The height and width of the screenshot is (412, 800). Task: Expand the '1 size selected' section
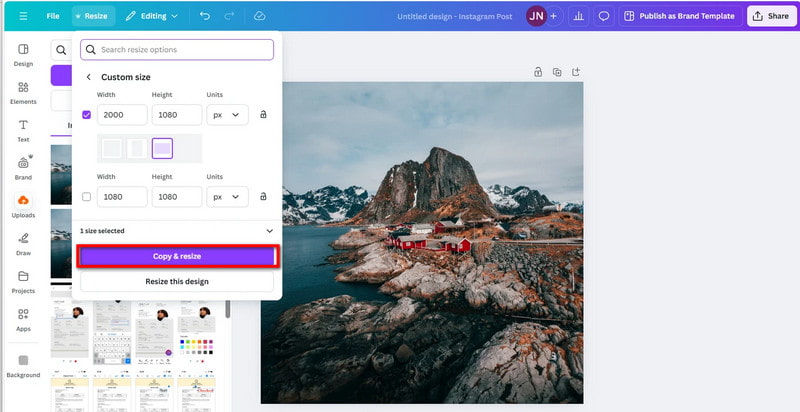(x=269, y=231)
